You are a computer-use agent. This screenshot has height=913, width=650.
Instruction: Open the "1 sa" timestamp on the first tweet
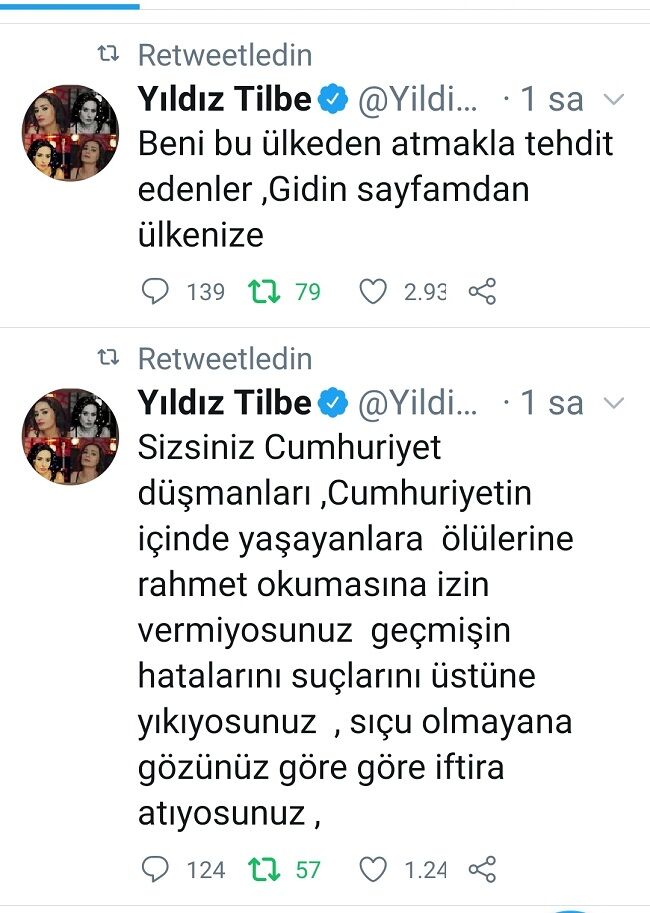click(x=551, y=99)
